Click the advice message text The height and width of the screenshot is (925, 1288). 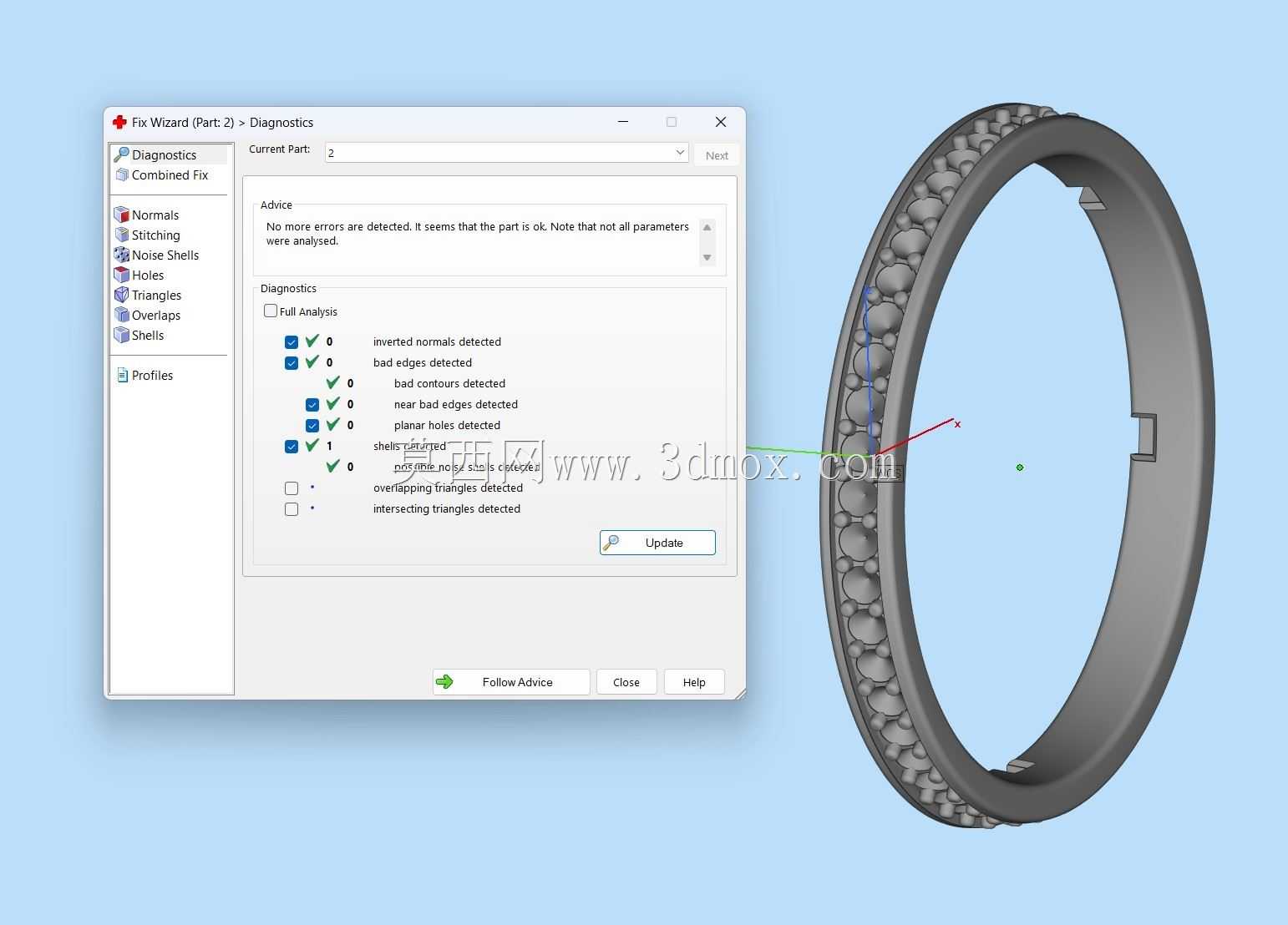click(x=478, y=234)
